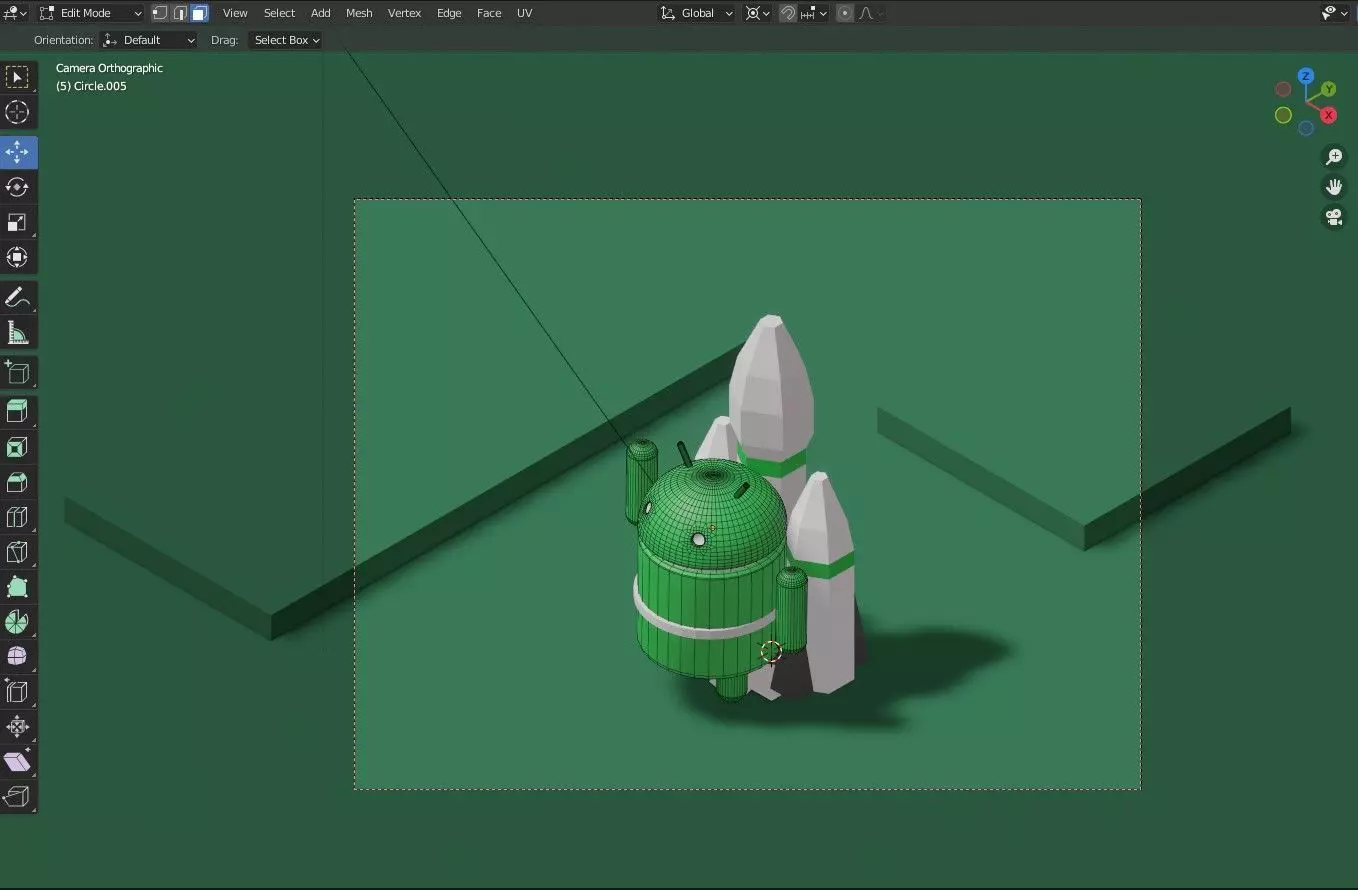The height and width of the screenshot is (890, 1358).
Task: Choose the Smooth vertices tool
Action: (x=18, y=657)
